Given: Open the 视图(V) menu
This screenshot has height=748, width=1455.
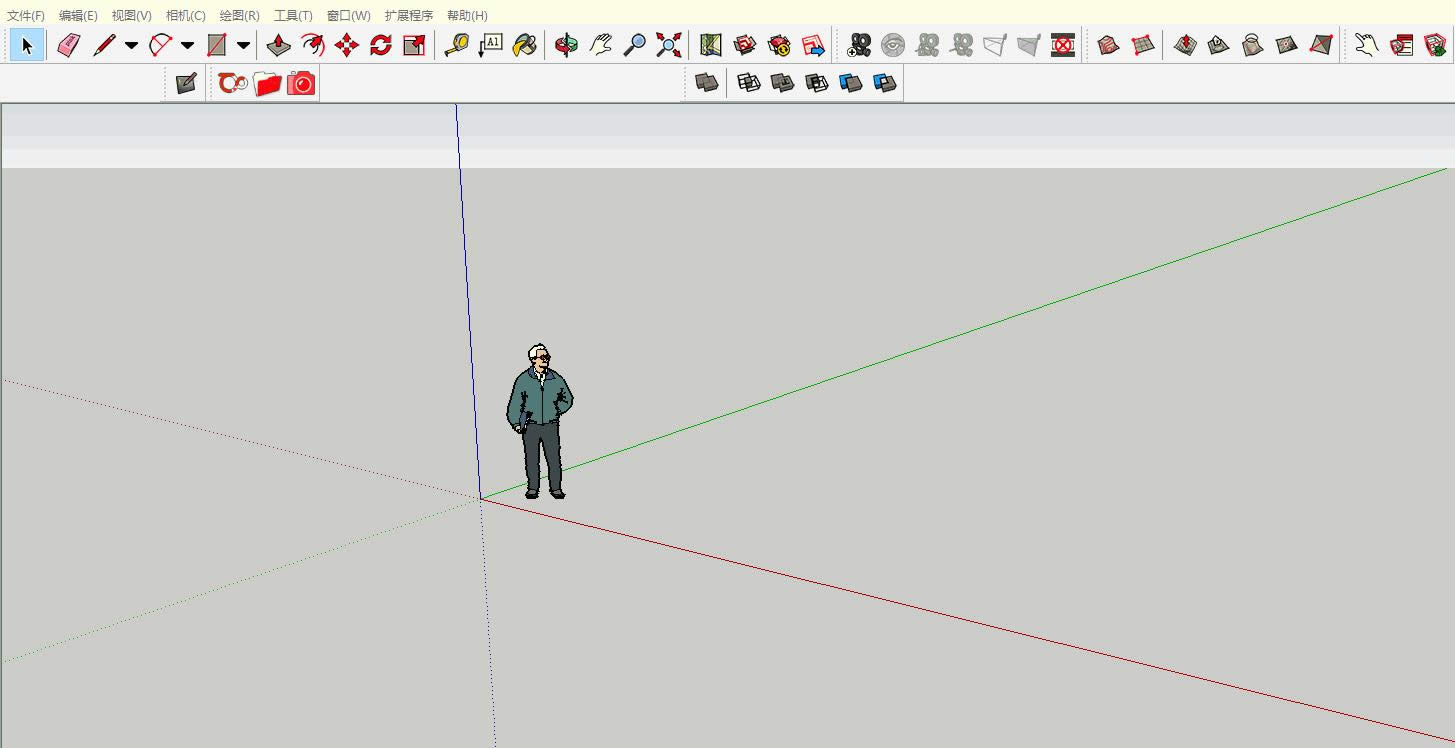Looking at the screenshot, I should pyautogui.click(x=131, y=15).
